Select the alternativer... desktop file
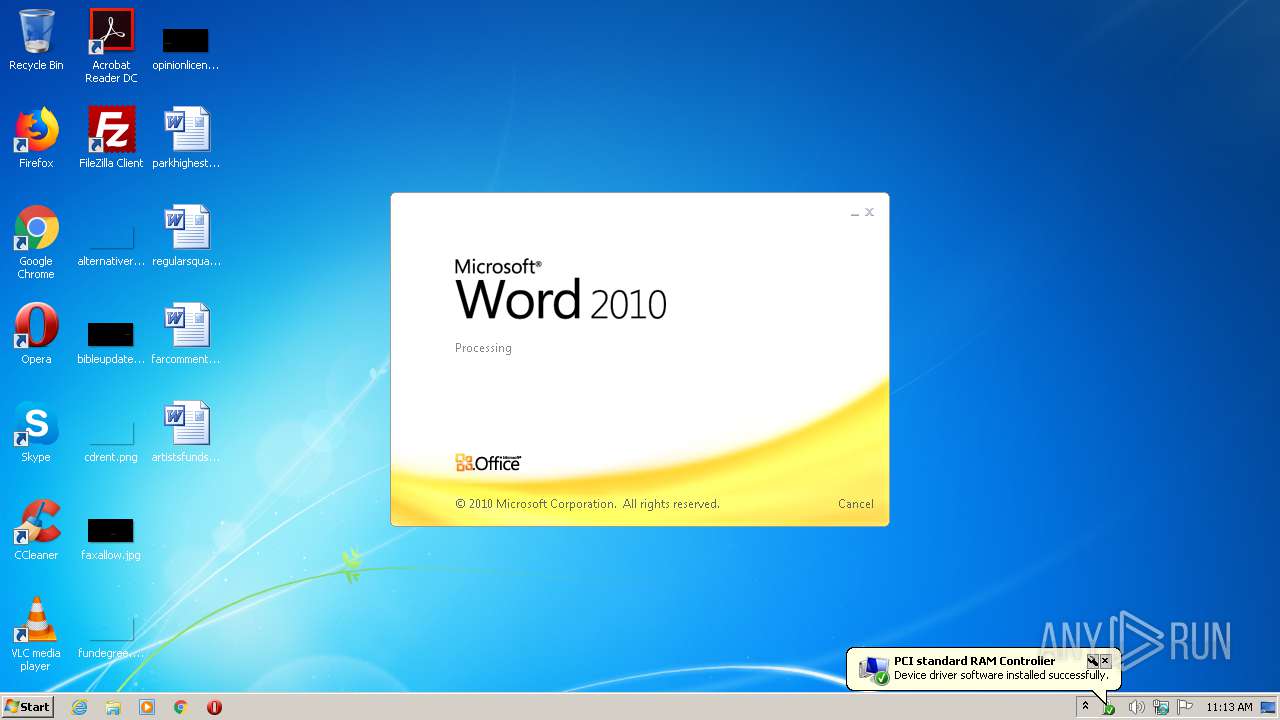The height and width of the screenshot is (720, 1280). [111, 245]
